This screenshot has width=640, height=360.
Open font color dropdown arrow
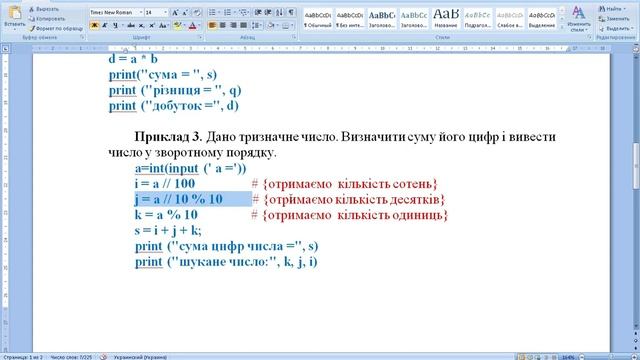click(199, 26)
